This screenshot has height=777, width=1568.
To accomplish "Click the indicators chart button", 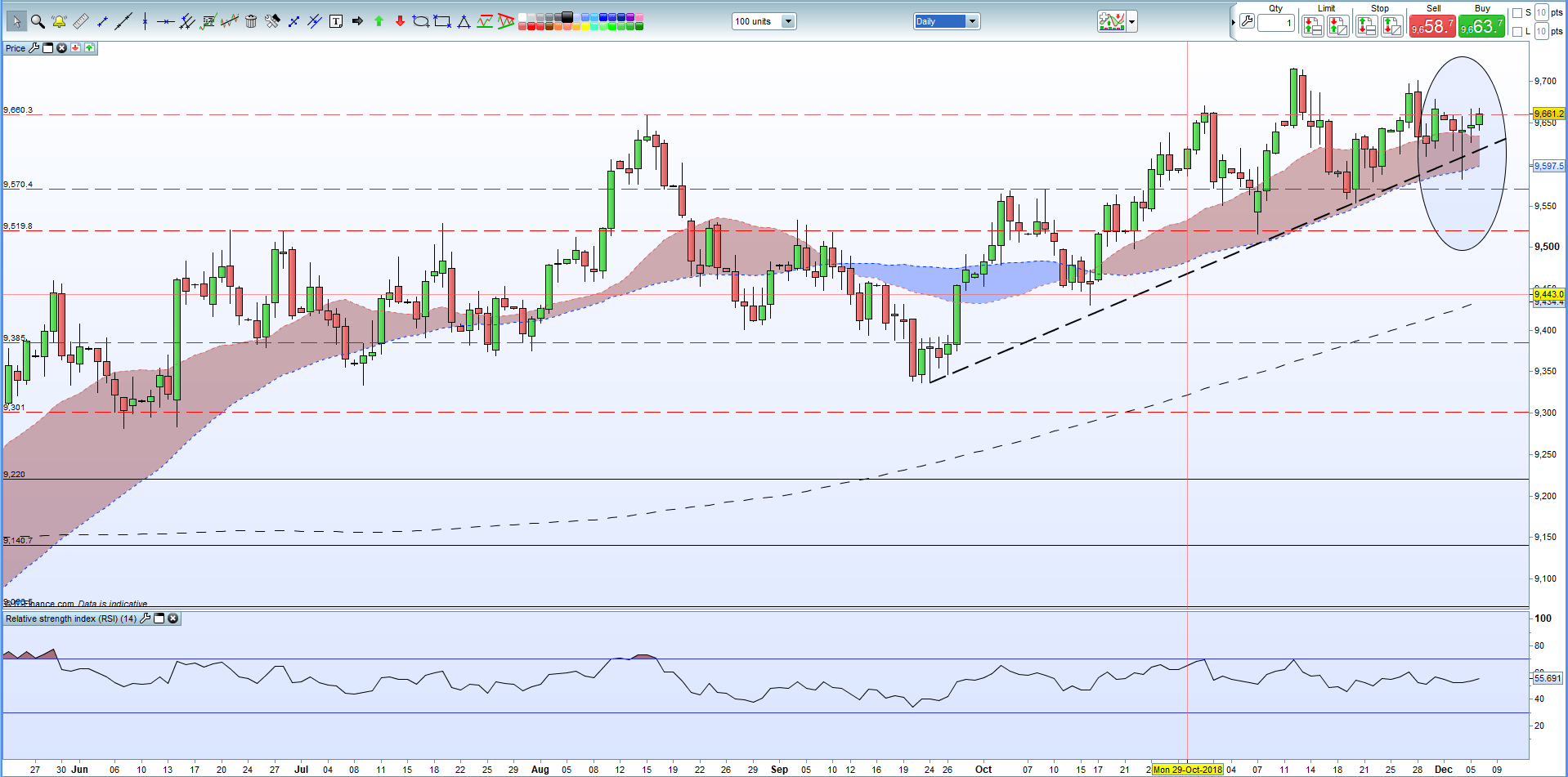I will 1112,21.
